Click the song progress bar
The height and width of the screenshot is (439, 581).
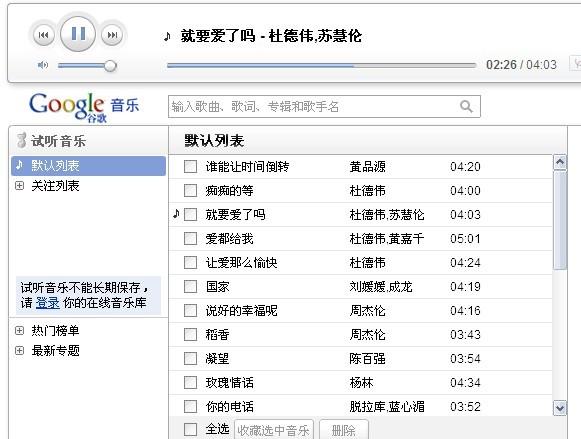point(321,66)
